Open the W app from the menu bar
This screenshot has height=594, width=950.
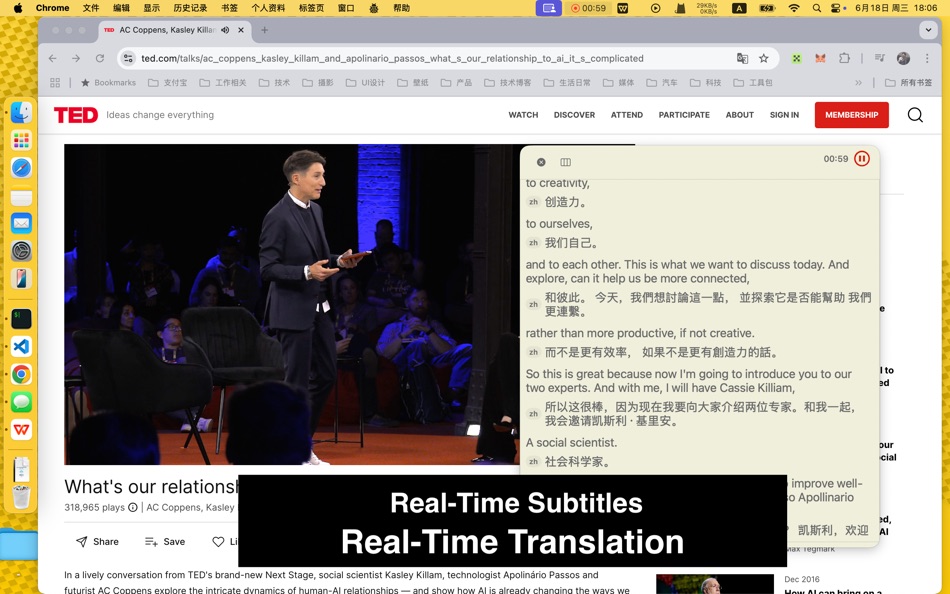click(621, 8)
